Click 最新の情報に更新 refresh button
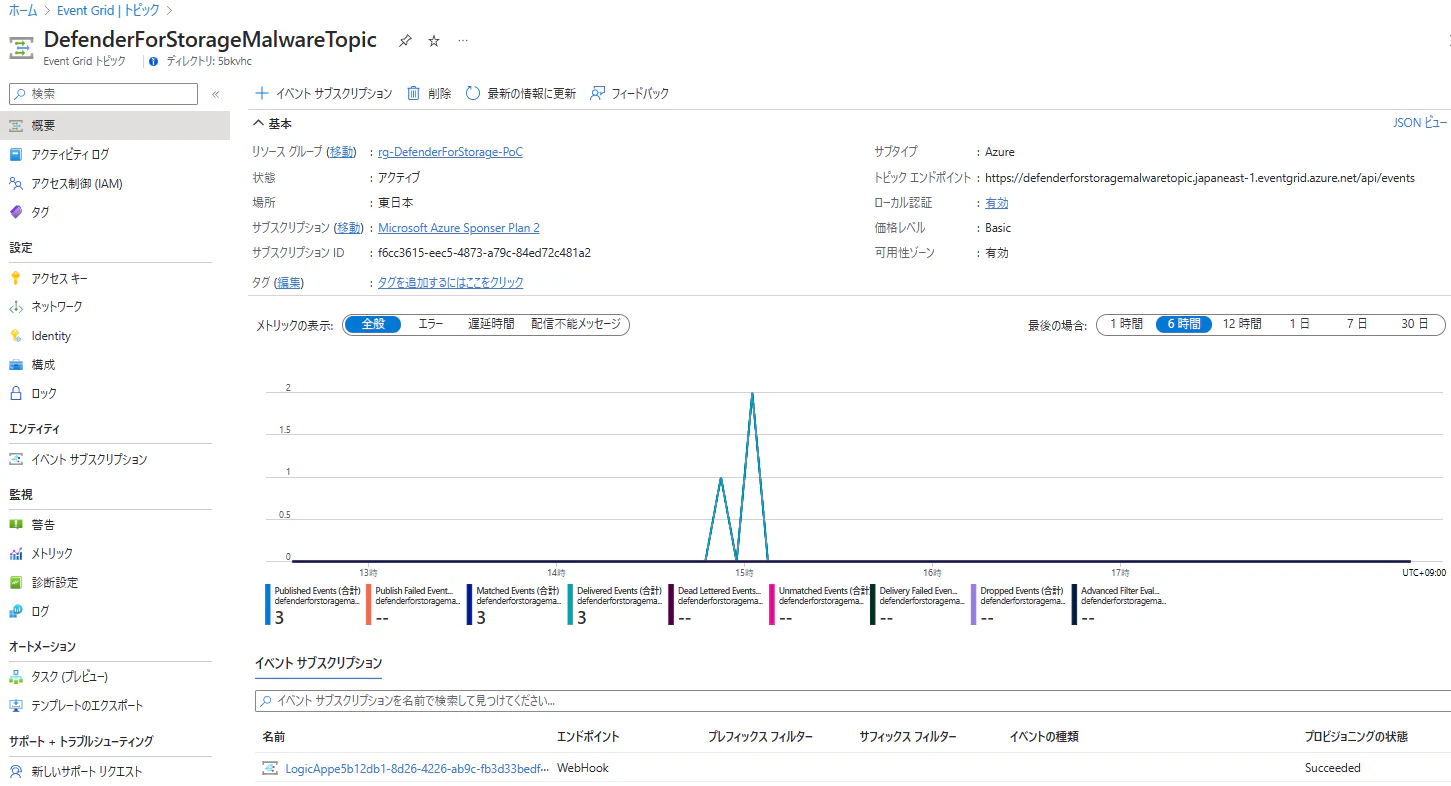 521,93
